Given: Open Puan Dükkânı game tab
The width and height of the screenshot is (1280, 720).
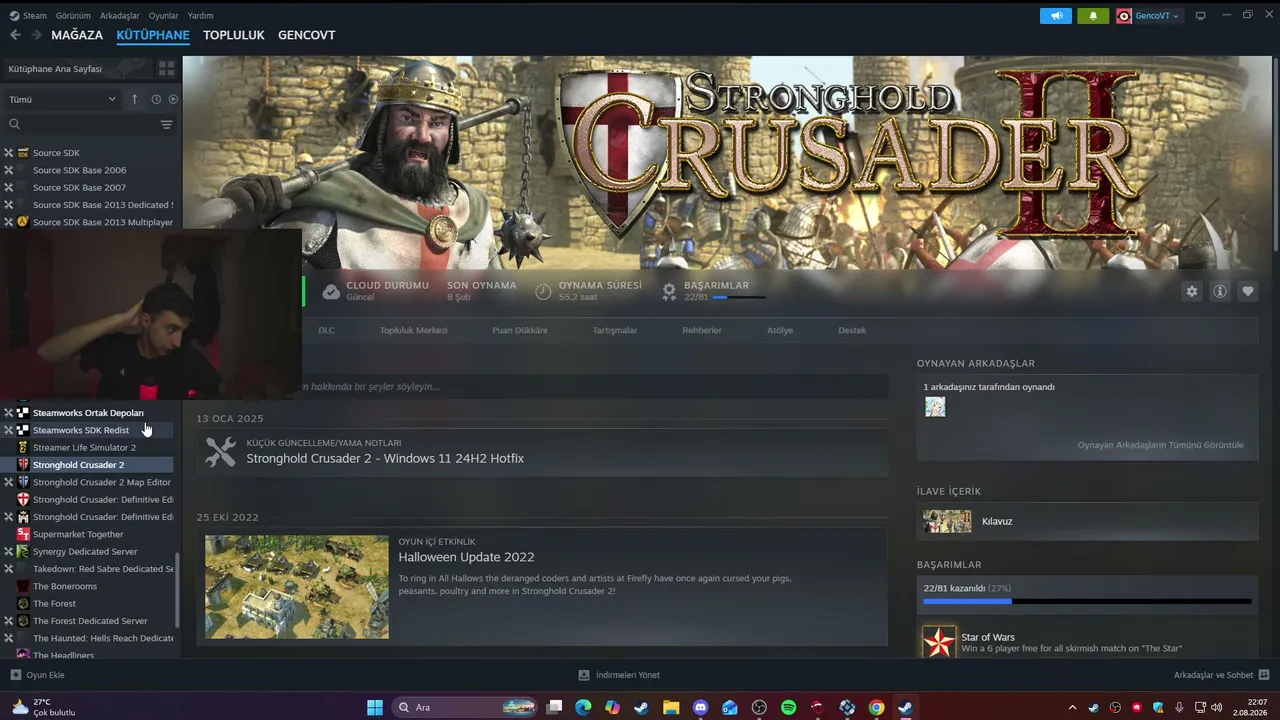Looking at the screenshot, I should (x=520, y=330).
